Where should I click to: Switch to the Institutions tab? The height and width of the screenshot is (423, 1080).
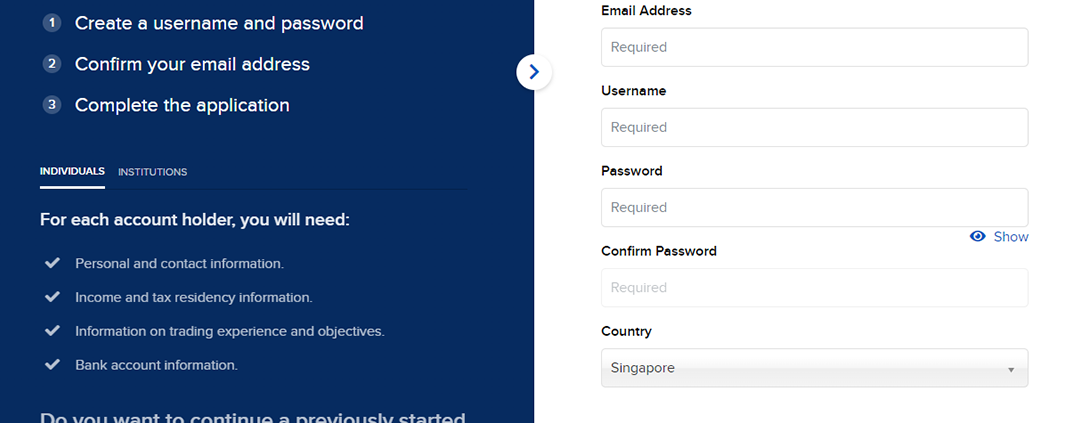point(152,172)
